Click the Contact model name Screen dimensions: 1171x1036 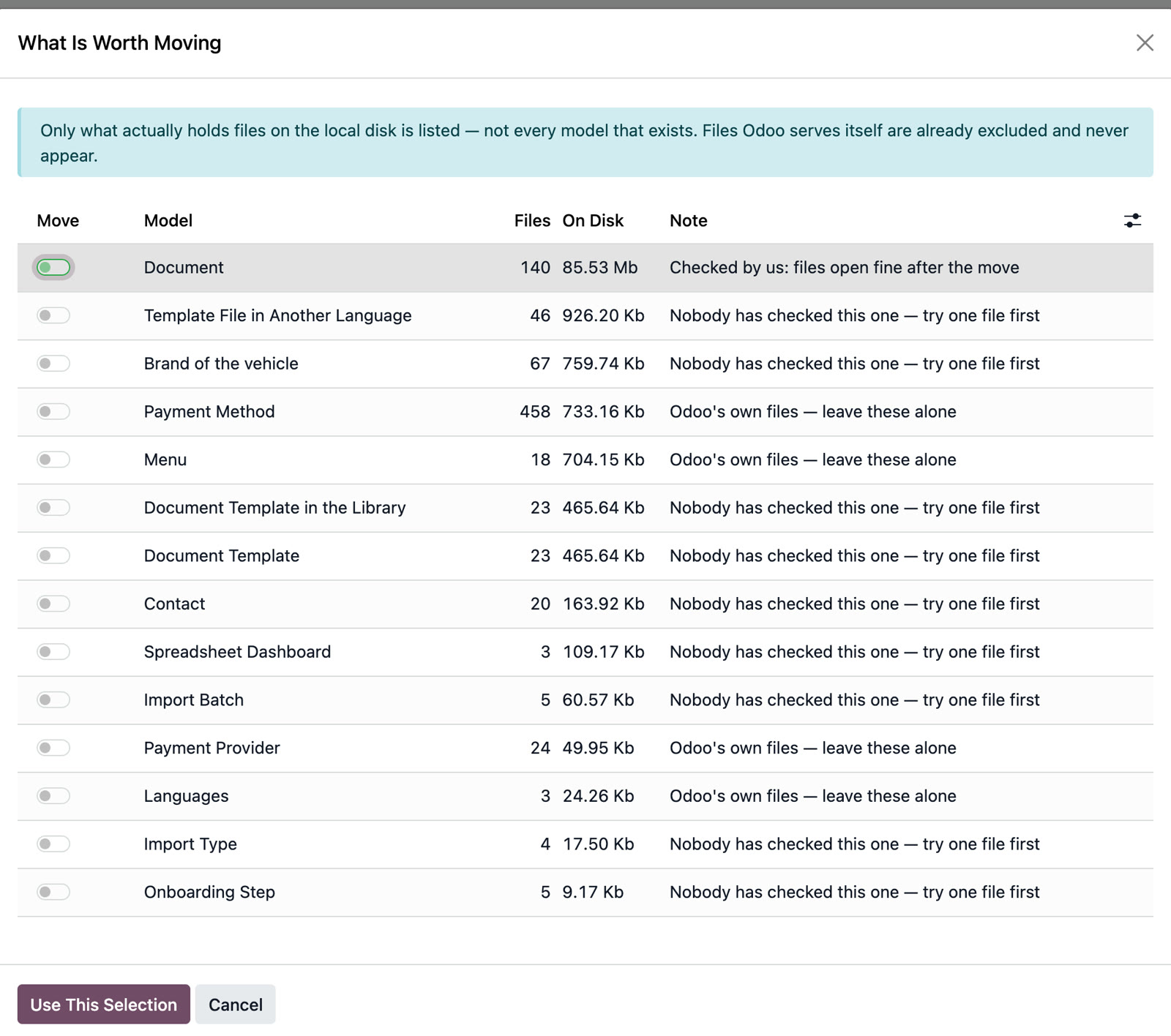pos(174,604)
